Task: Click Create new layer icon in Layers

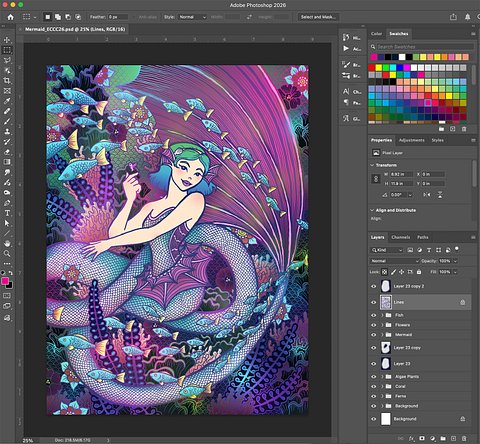Action: [x=453, y=438]
